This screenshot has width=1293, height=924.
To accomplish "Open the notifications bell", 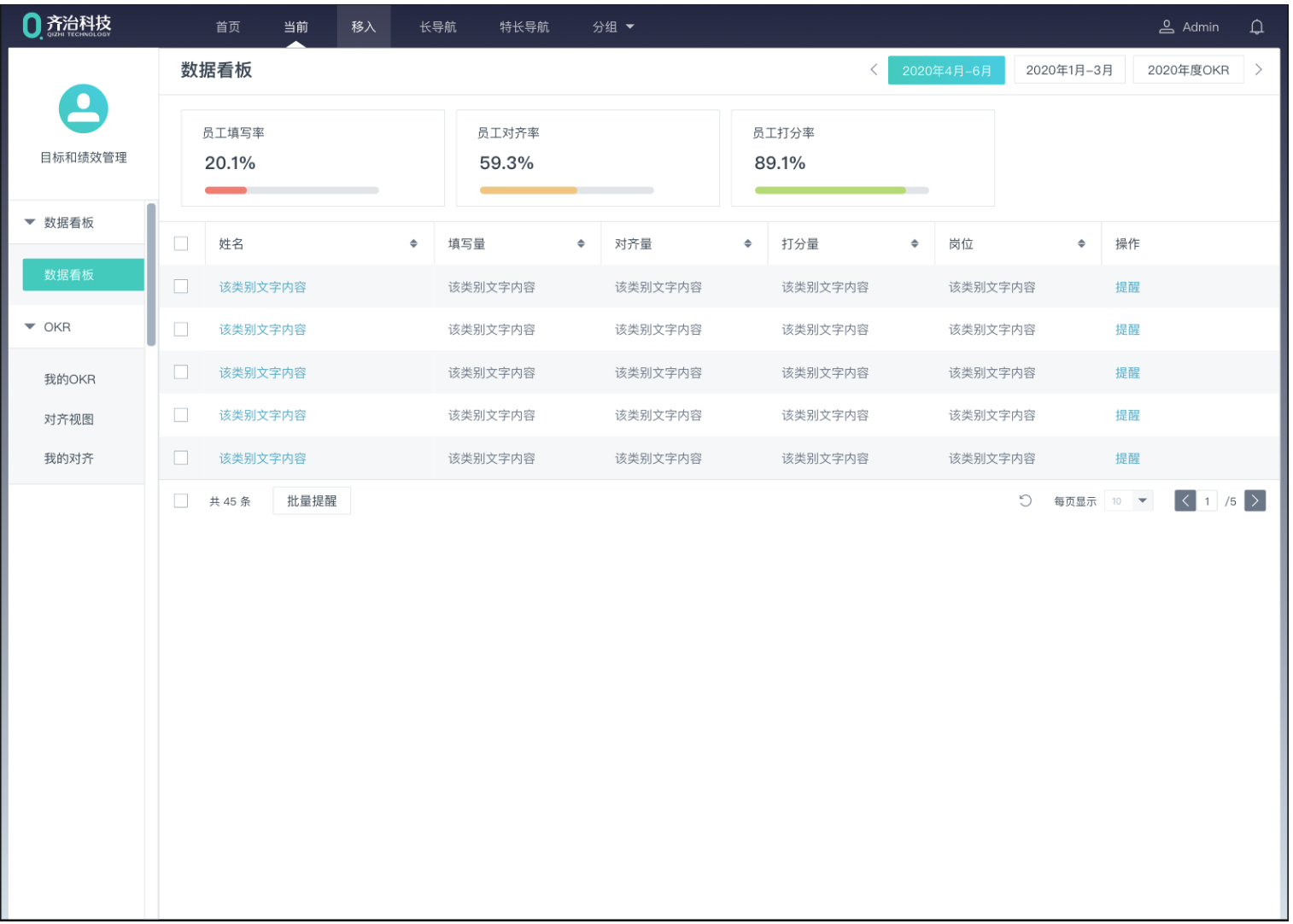I will point(1256,27).
